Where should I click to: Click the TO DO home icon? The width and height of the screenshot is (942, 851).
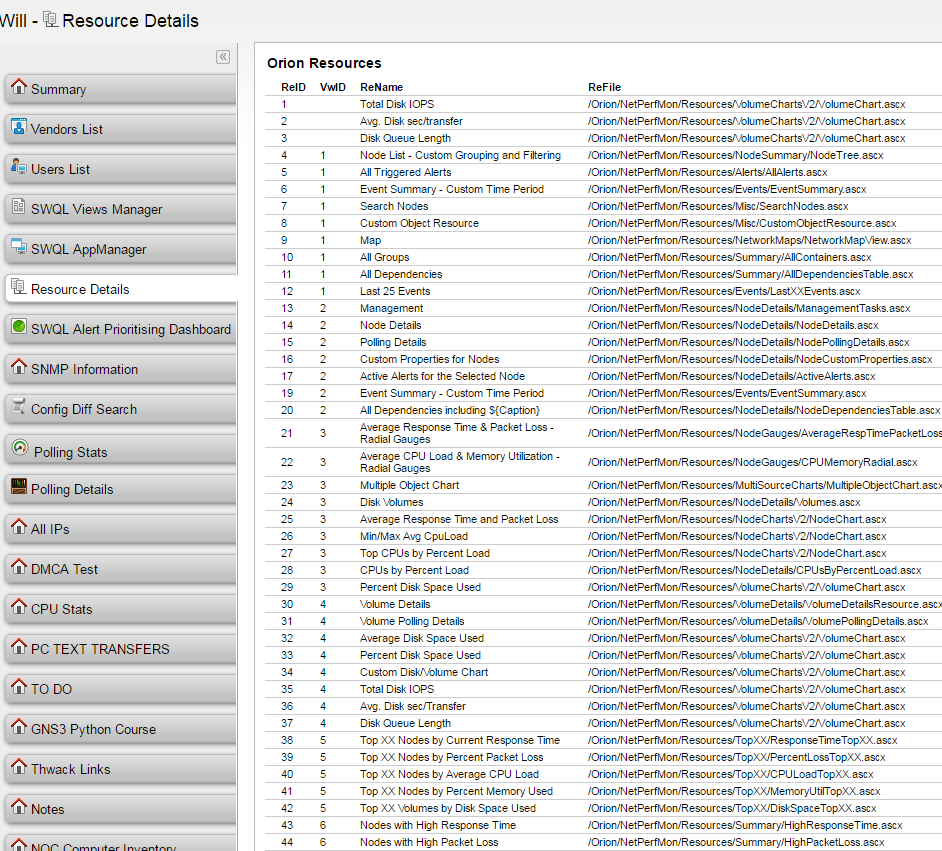click(x=19, y=686)
